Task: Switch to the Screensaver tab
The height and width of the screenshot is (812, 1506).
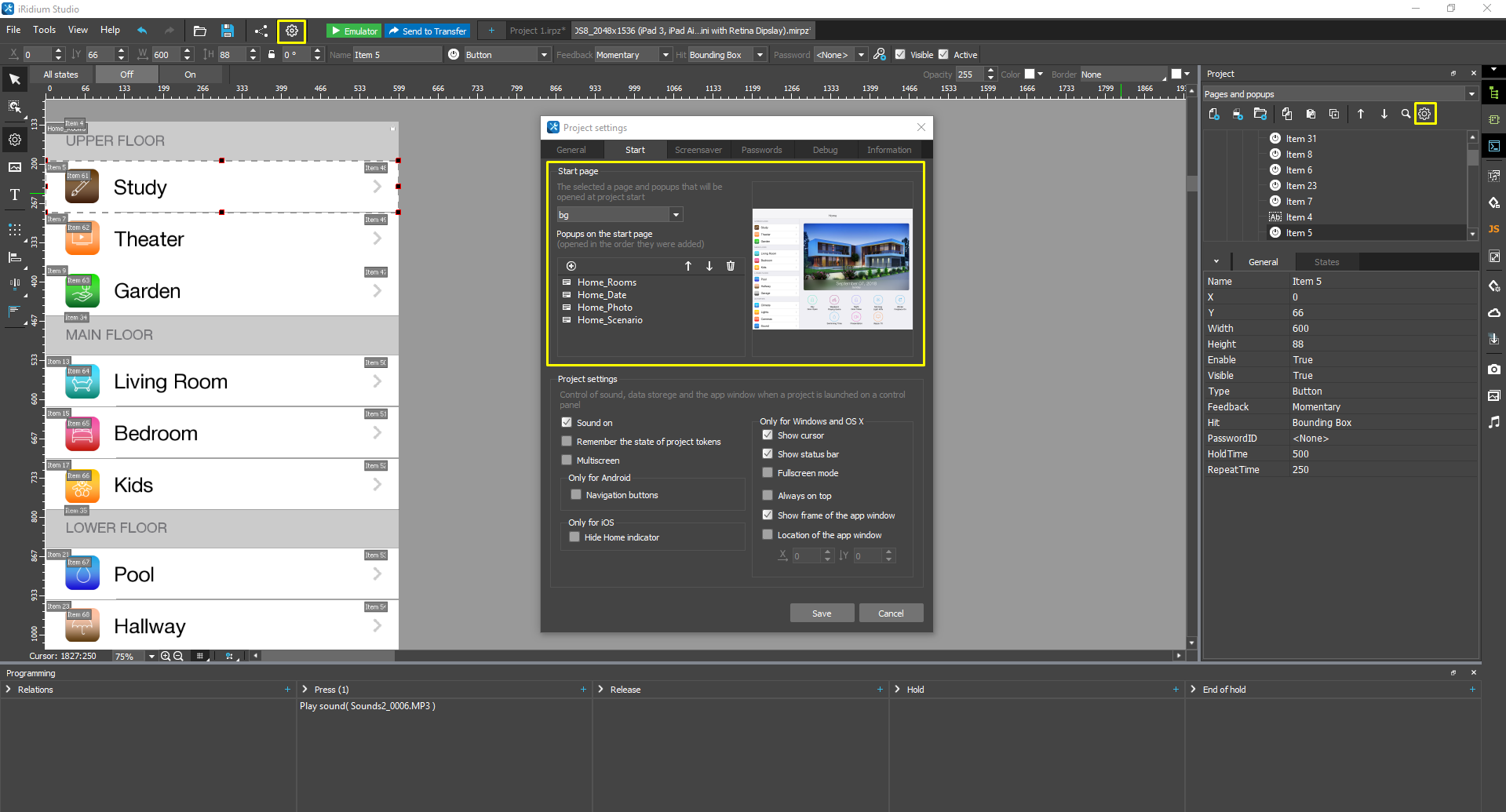Action: coord(698,150)
